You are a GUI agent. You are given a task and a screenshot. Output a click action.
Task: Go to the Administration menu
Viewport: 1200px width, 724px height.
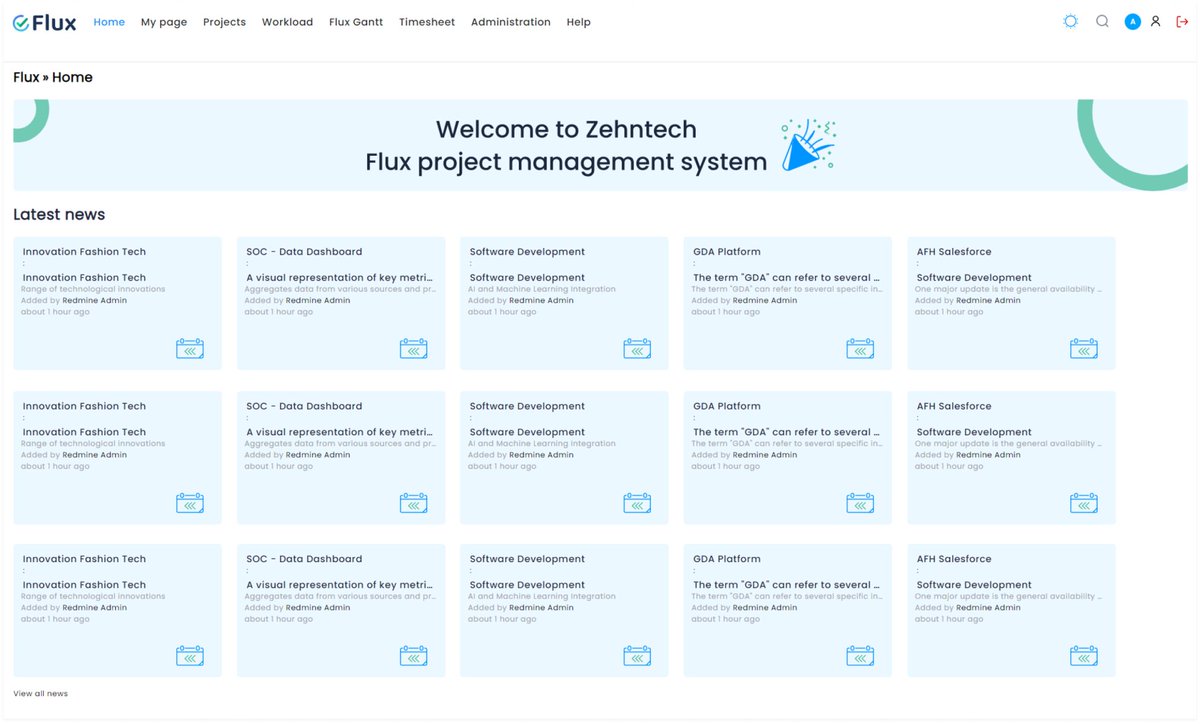coord(511,22)
